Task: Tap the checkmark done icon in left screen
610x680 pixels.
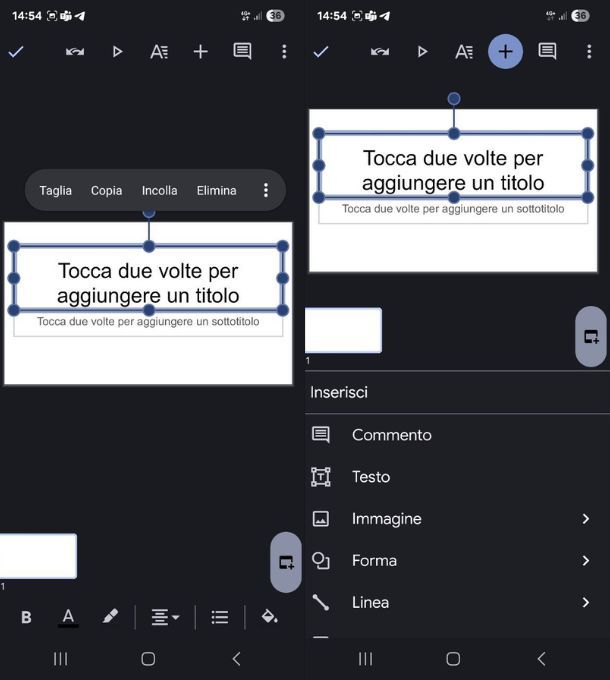Action: click(16, 52)
